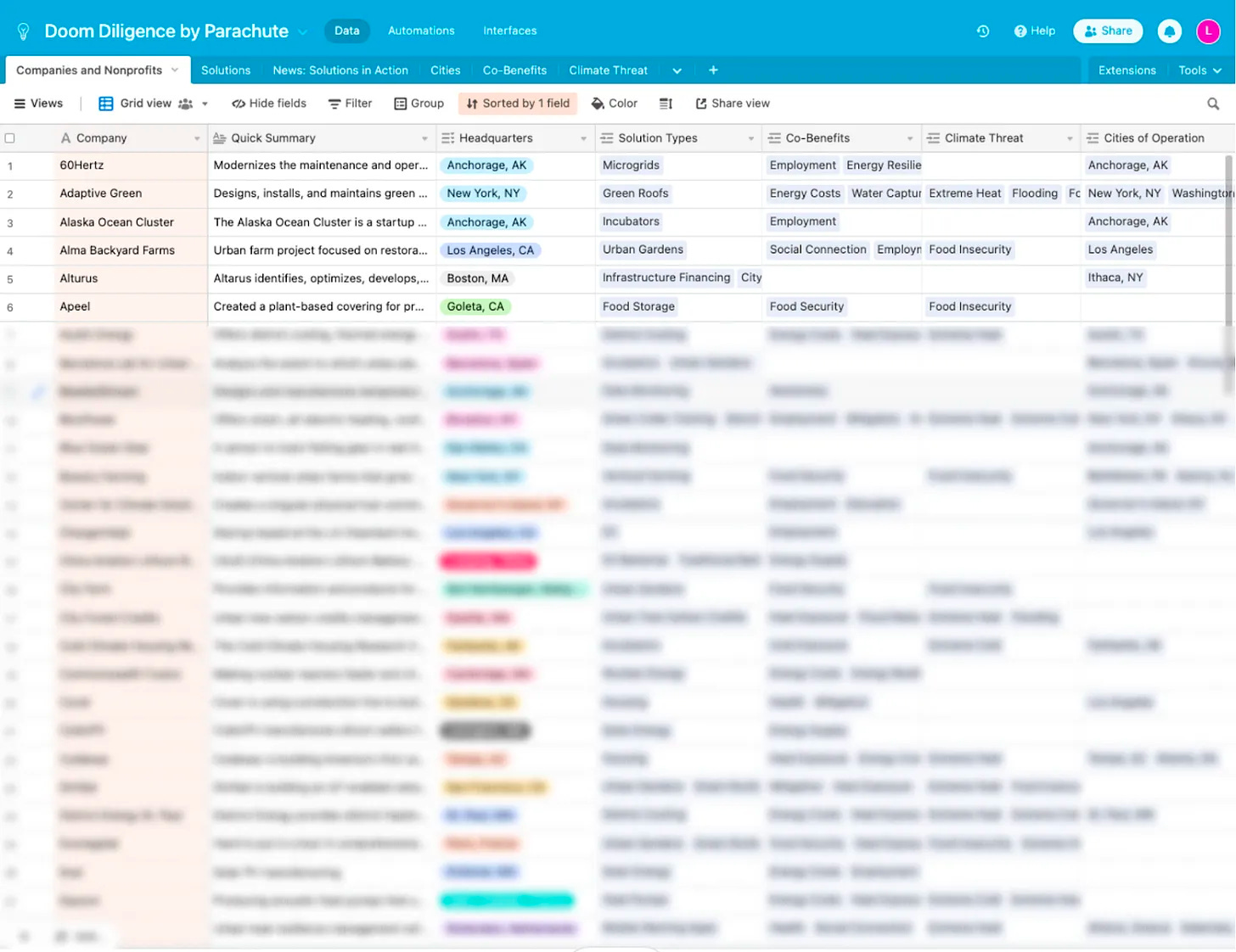Click Goleta, CA headquarters tag
The image size is (1236, 952).
click(x=475, y=306)
